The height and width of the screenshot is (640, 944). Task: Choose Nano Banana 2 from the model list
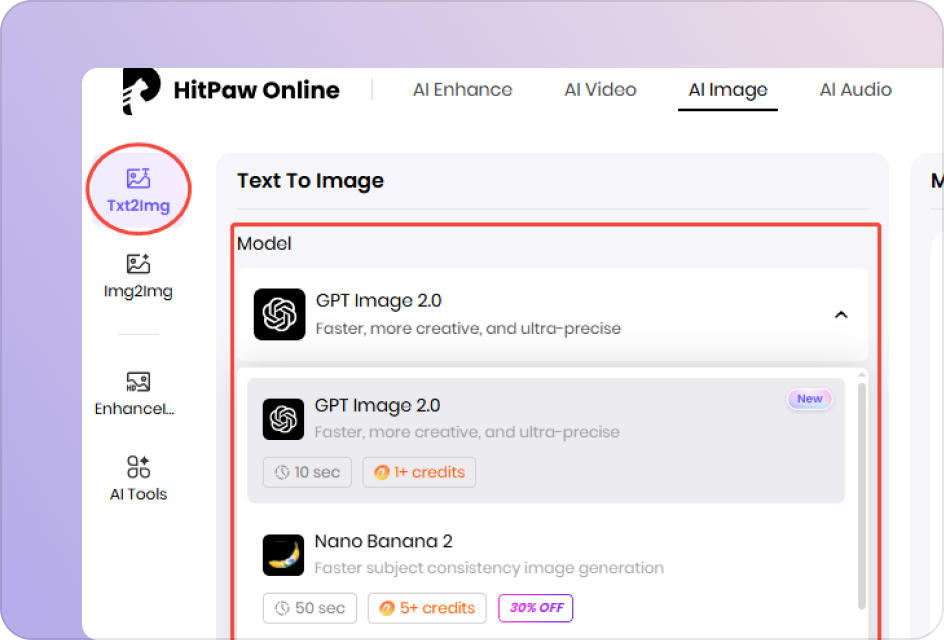546,575
